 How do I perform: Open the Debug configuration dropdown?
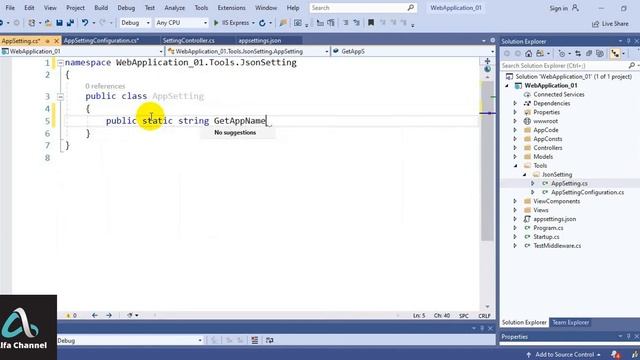click(135, 23)
